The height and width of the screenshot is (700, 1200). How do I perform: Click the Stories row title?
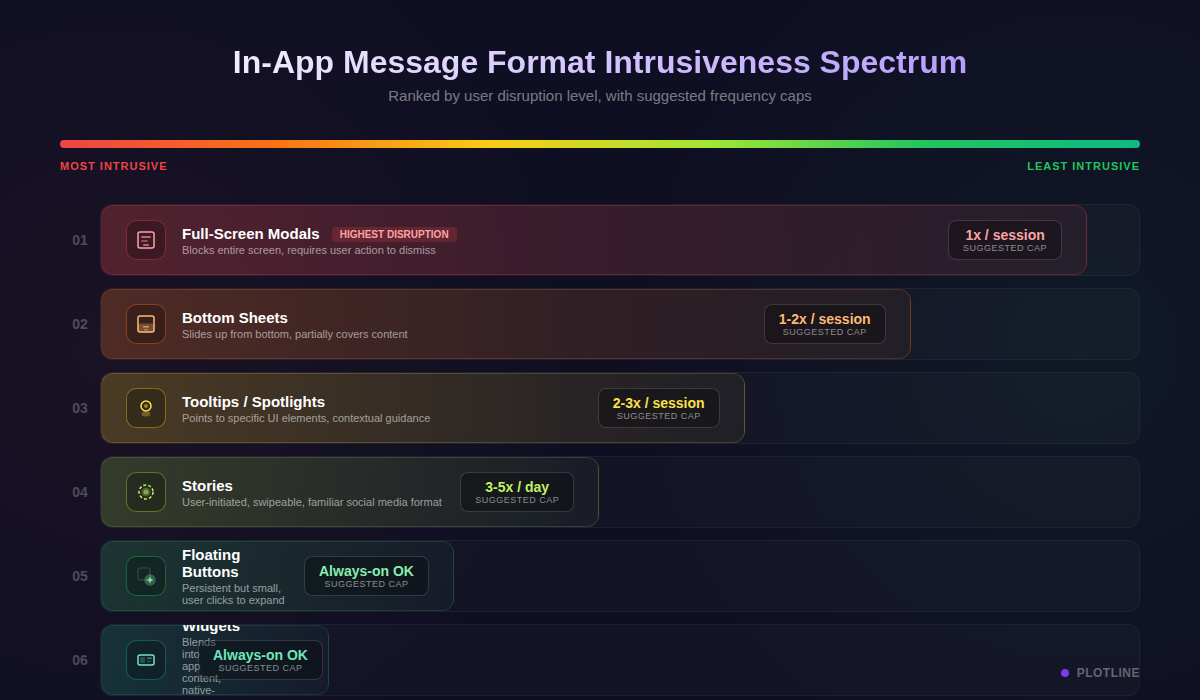[x=207, y=486]
